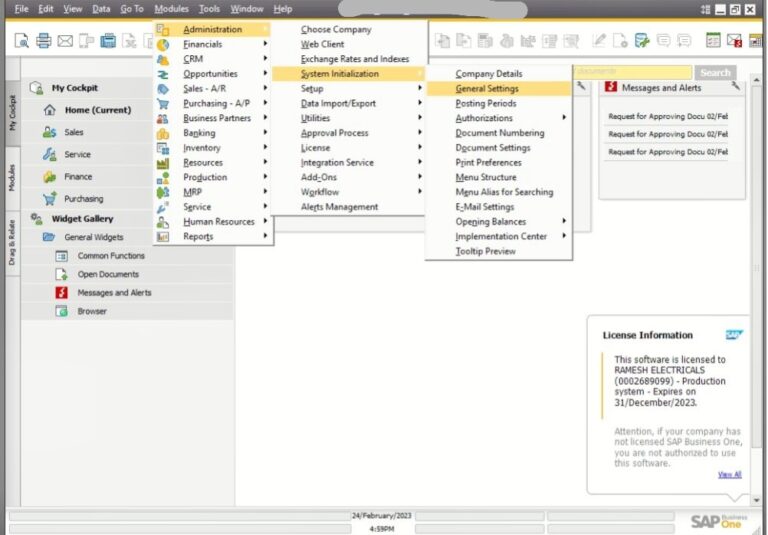Image resolution: width=768 pixels, height=535 pixels.
Task: Open the General Settings menu entry
Action: click(499, 89)
